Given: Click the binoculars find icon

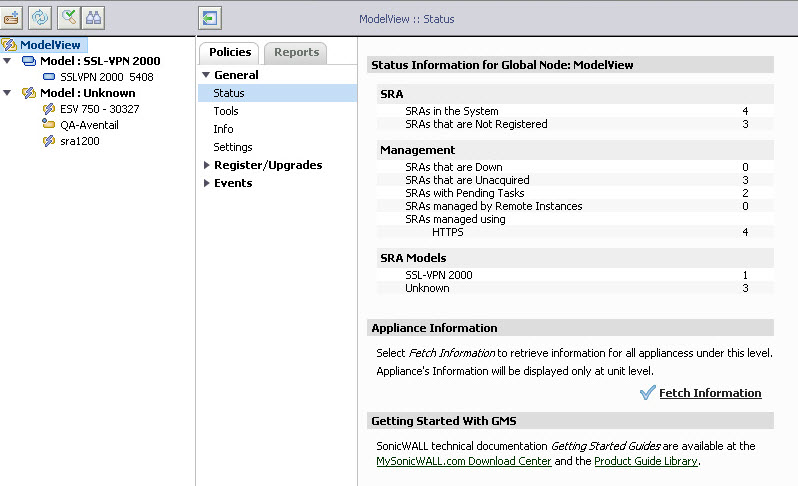Looking at the screenshot, I should (x=93, y=18).
